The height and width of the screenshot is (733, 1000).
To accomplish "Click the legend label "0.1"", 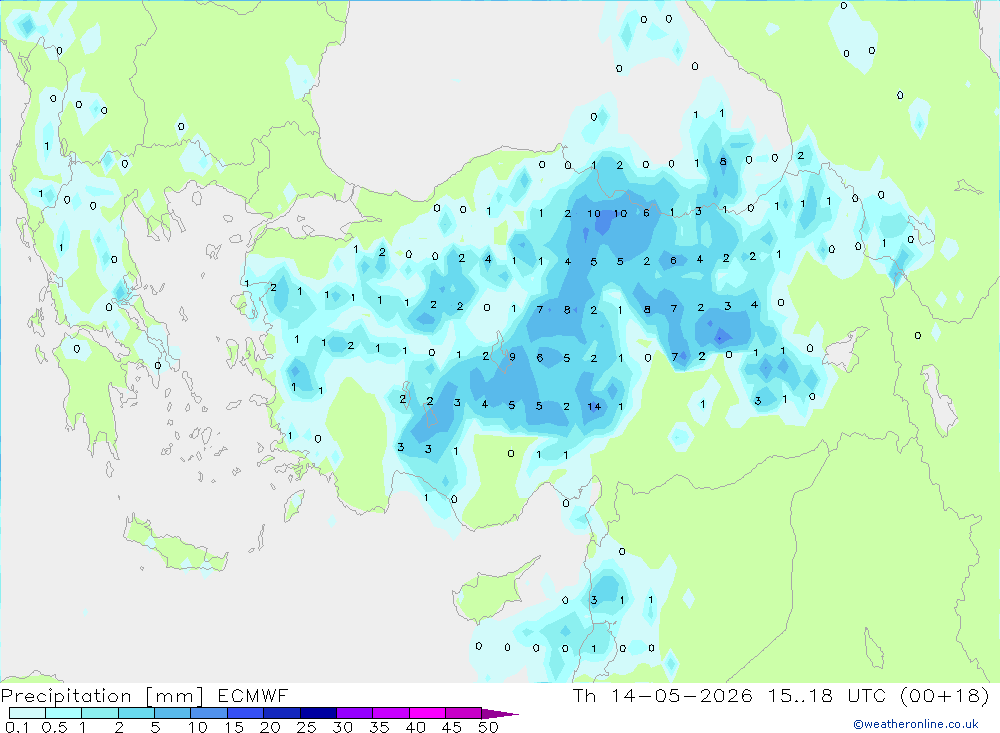I will [17, 727].
